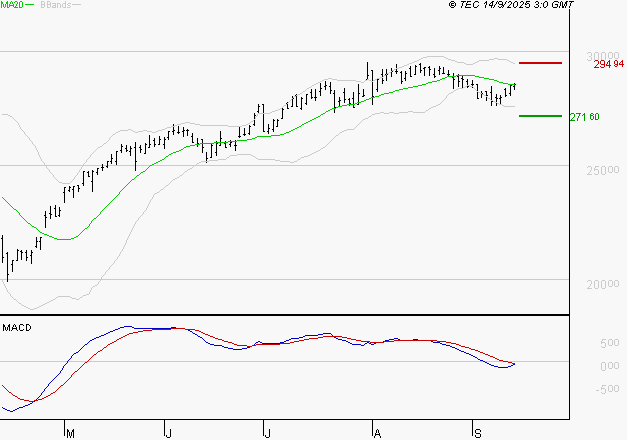
Task: Click the MACD 000 axis label
Action: coord(609,366)
